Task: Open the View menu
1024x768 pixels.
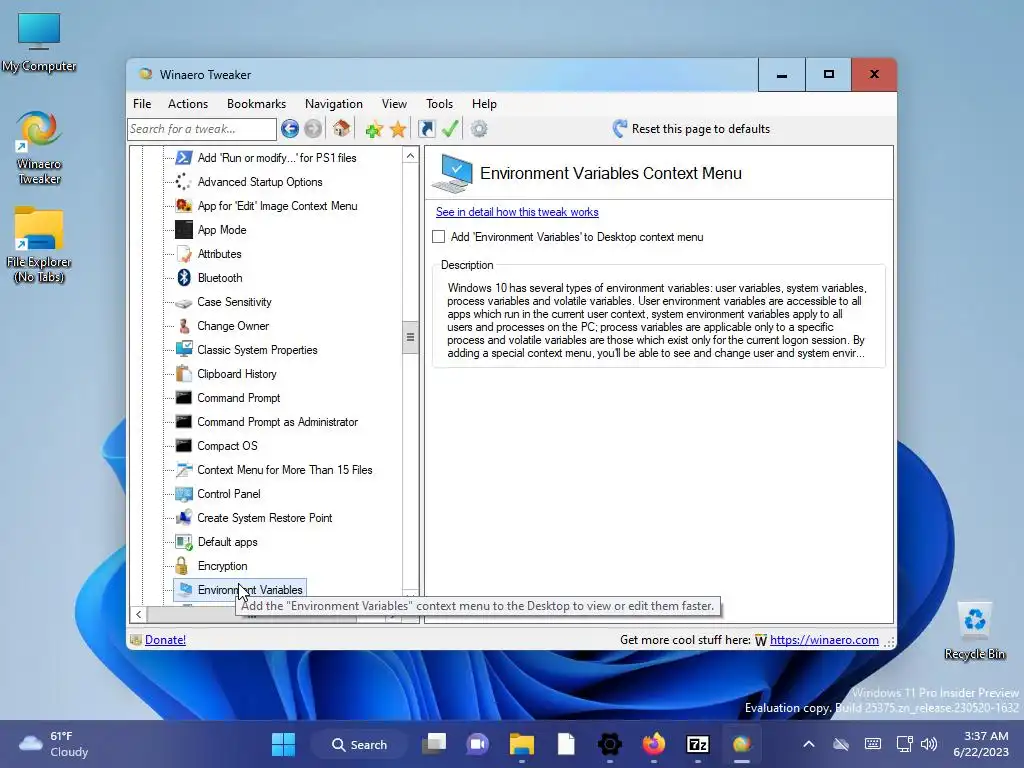Action: point(394,104)
